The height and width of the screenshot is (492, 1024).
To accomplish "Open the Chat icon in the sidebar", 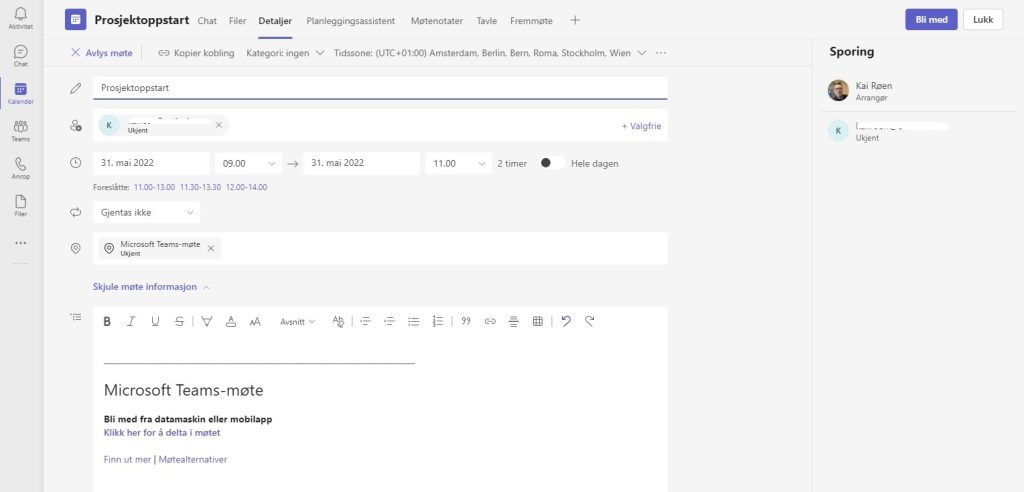I will click(x=21, y=56).
